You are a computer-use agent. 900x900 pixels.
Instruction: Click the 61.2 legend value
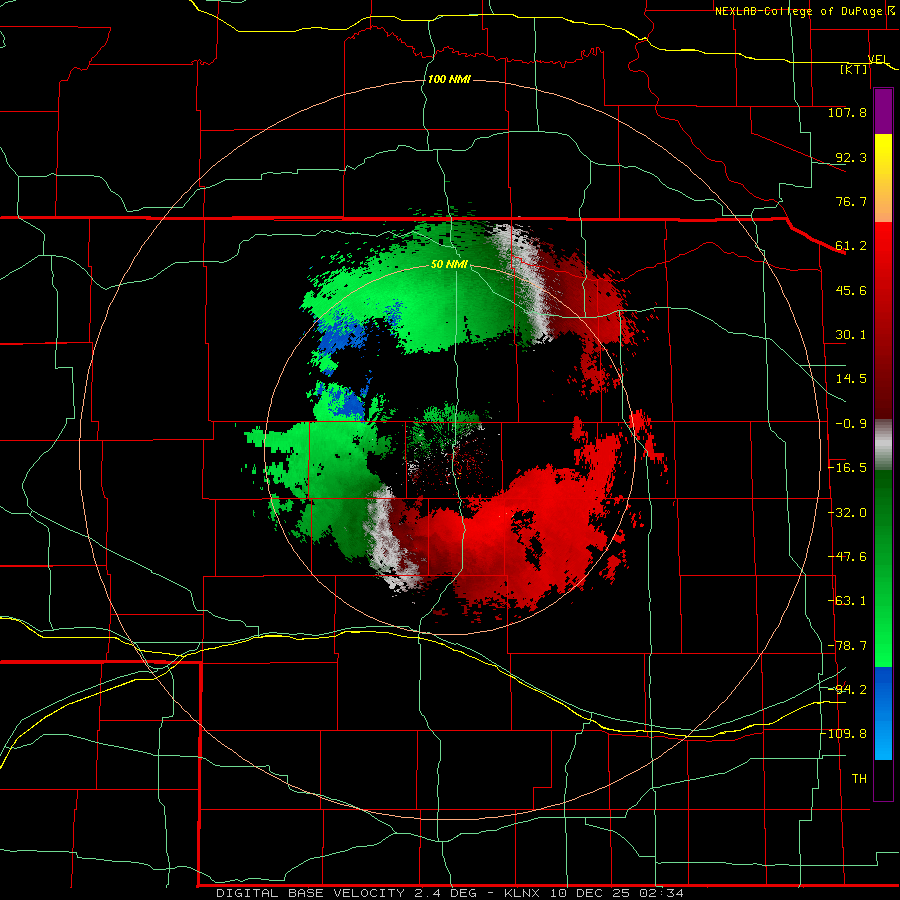851,246
